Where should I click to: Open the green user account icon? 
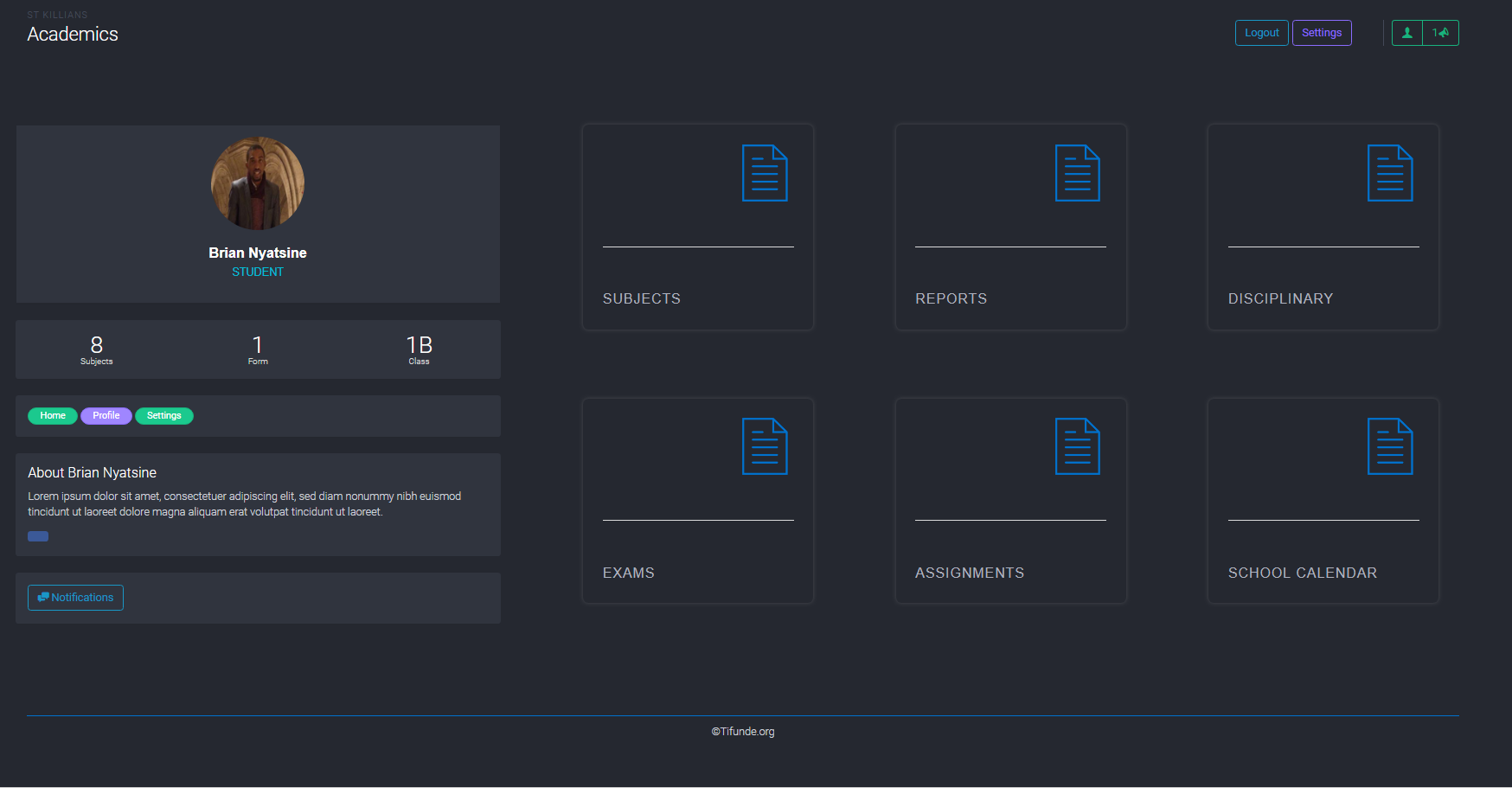tap(1407, 33)
